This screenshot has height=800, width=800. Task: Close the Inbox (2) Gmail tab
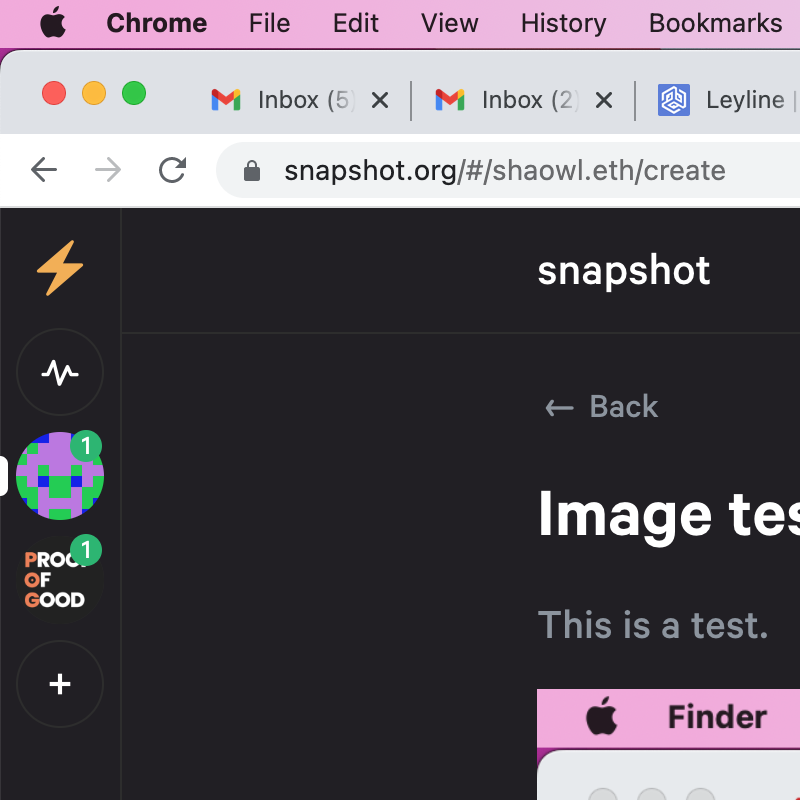(603, 100)
